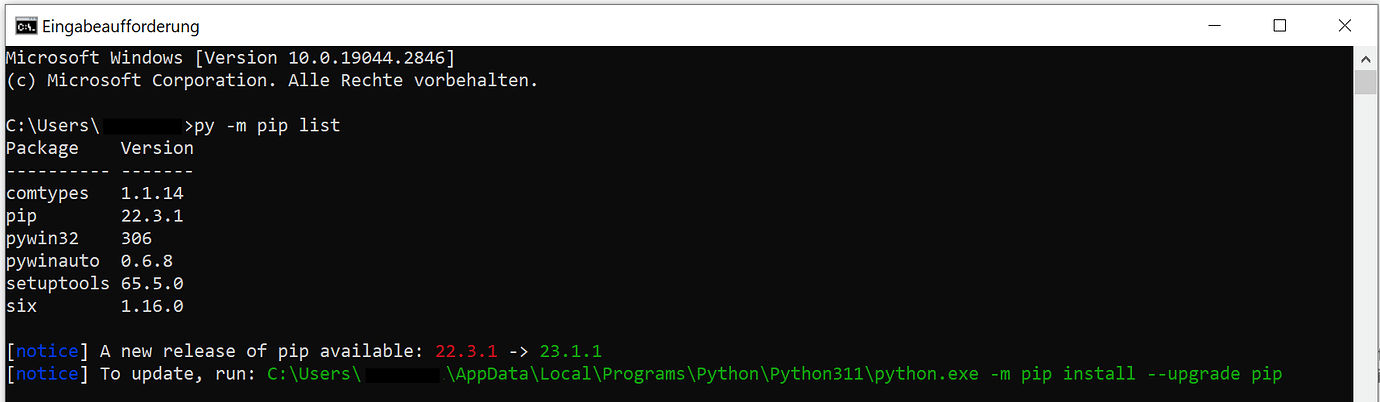Click the scrollbar up arrow
Viewport: 1380px width, 402px height.
[x=1365, y=57]
